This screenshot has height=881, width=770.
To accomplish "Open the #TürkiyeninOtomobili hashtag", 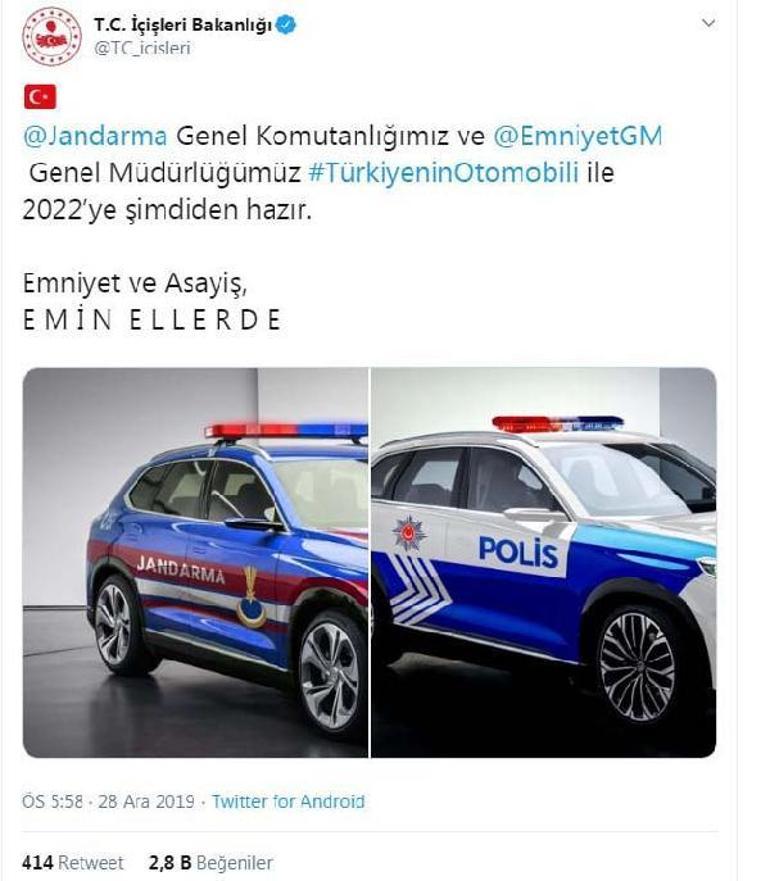I will pos(444,173).
